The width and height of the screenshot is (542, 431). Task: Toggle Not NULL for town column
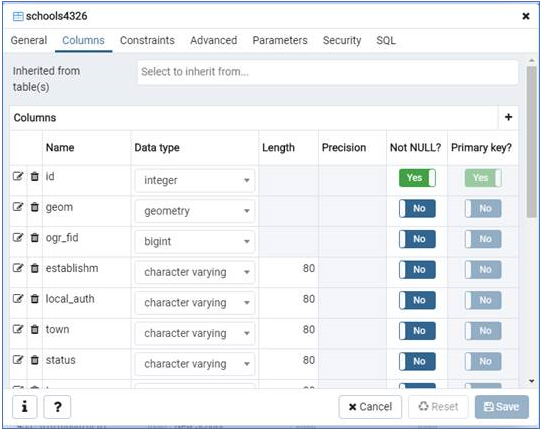(417, 331)
